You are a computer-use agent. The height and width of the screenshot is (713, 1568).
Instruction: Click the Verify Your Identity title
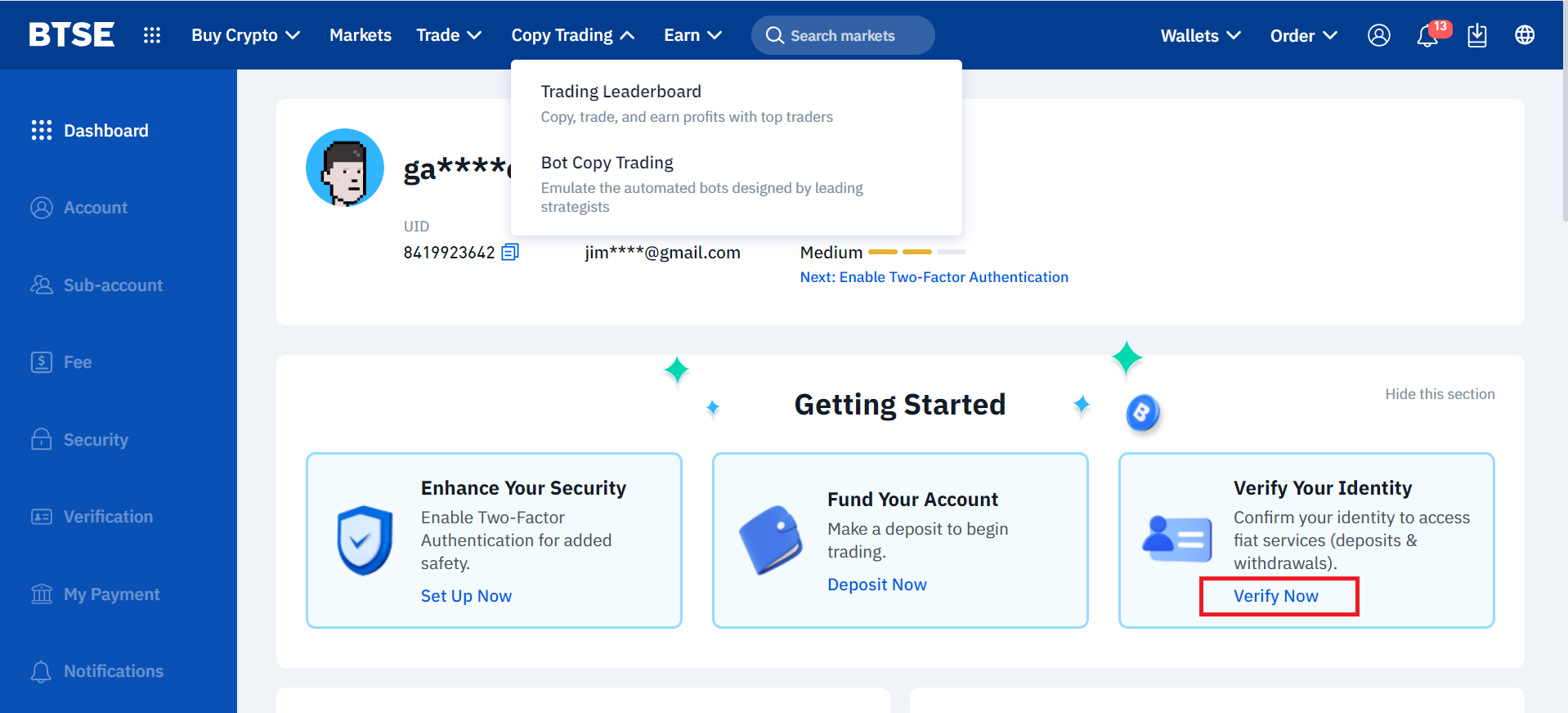click(1322, 488)
